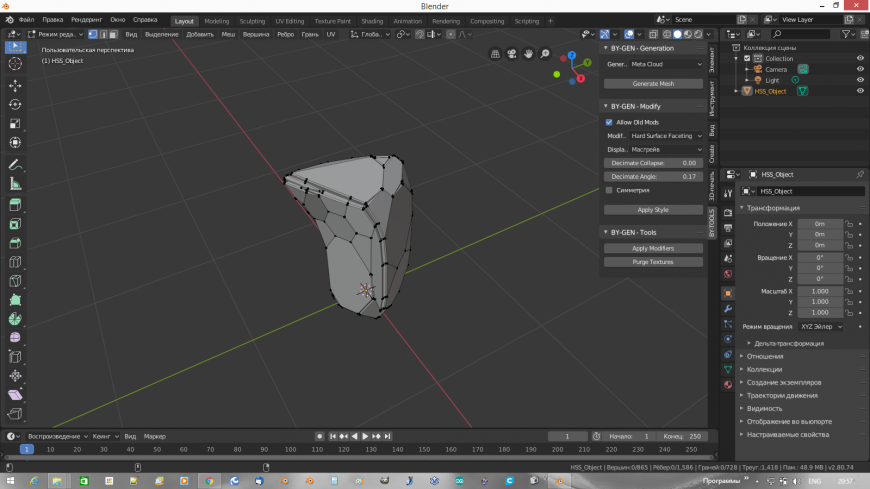Screen dimensions: 870x489
Task: Open the Рендеринг menu
Action: [87, 19]
